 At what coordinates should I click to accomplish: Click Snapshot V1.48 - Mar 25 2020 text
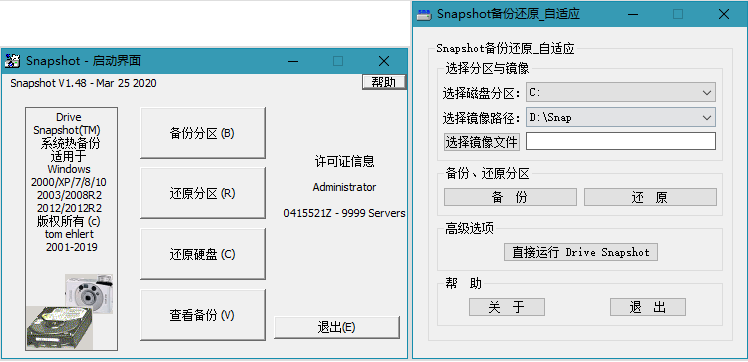point(83,83)
